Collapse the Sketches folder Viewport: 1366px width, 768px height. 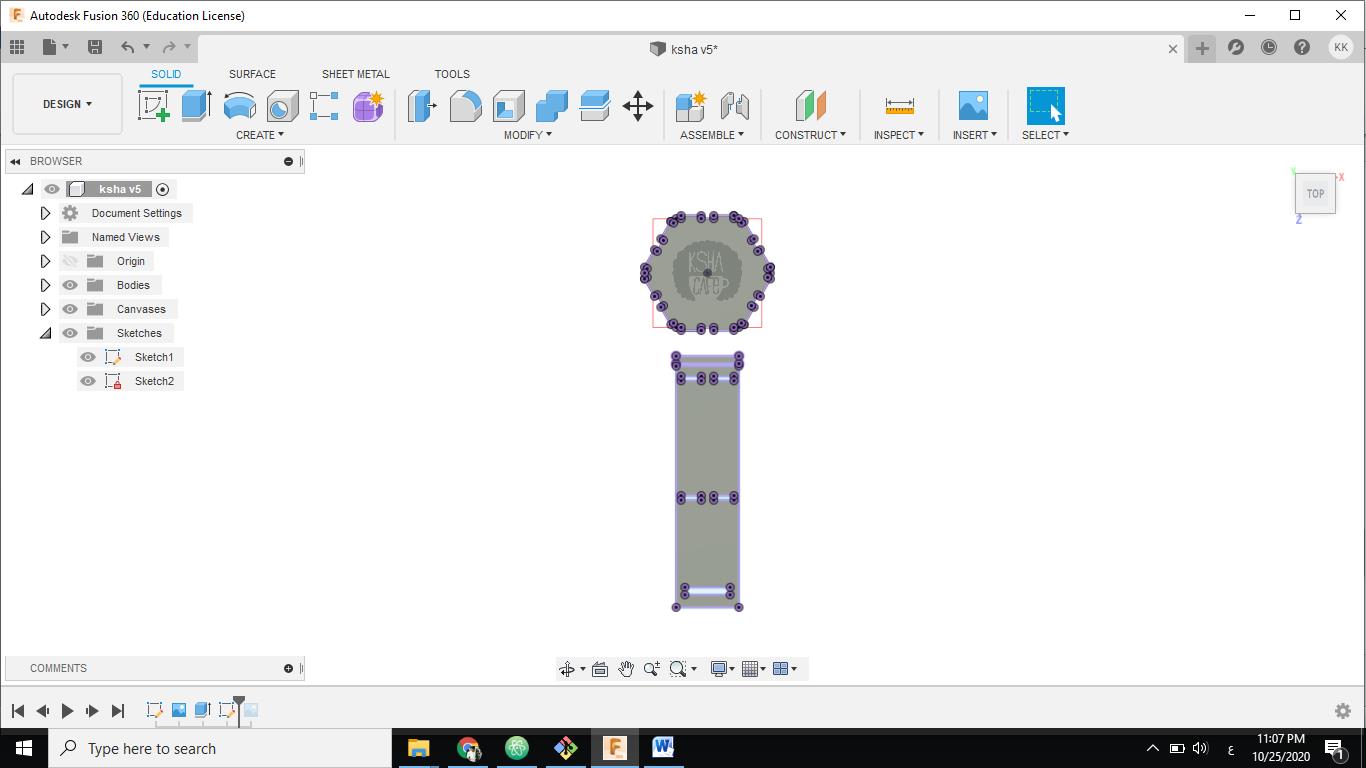click(45, 333)
